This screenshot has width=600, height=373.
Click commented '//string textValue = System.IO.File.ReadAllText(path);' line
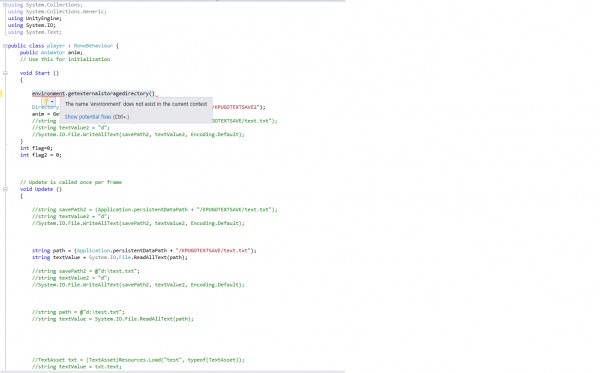(x=113, y=319)
